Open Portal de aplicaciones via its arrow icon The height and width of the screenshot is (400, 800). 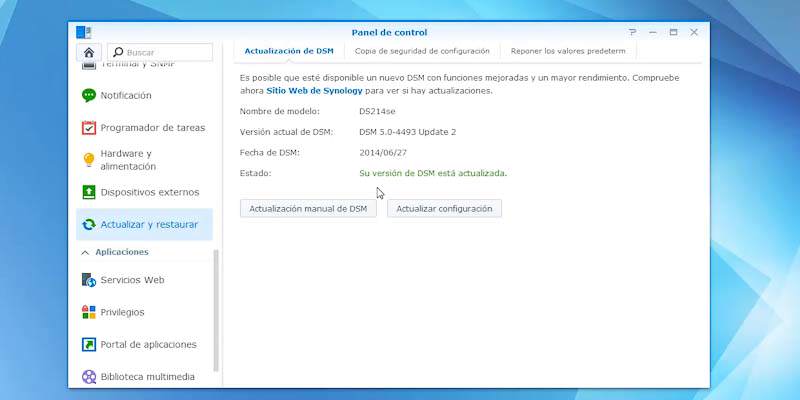(89, 344)
